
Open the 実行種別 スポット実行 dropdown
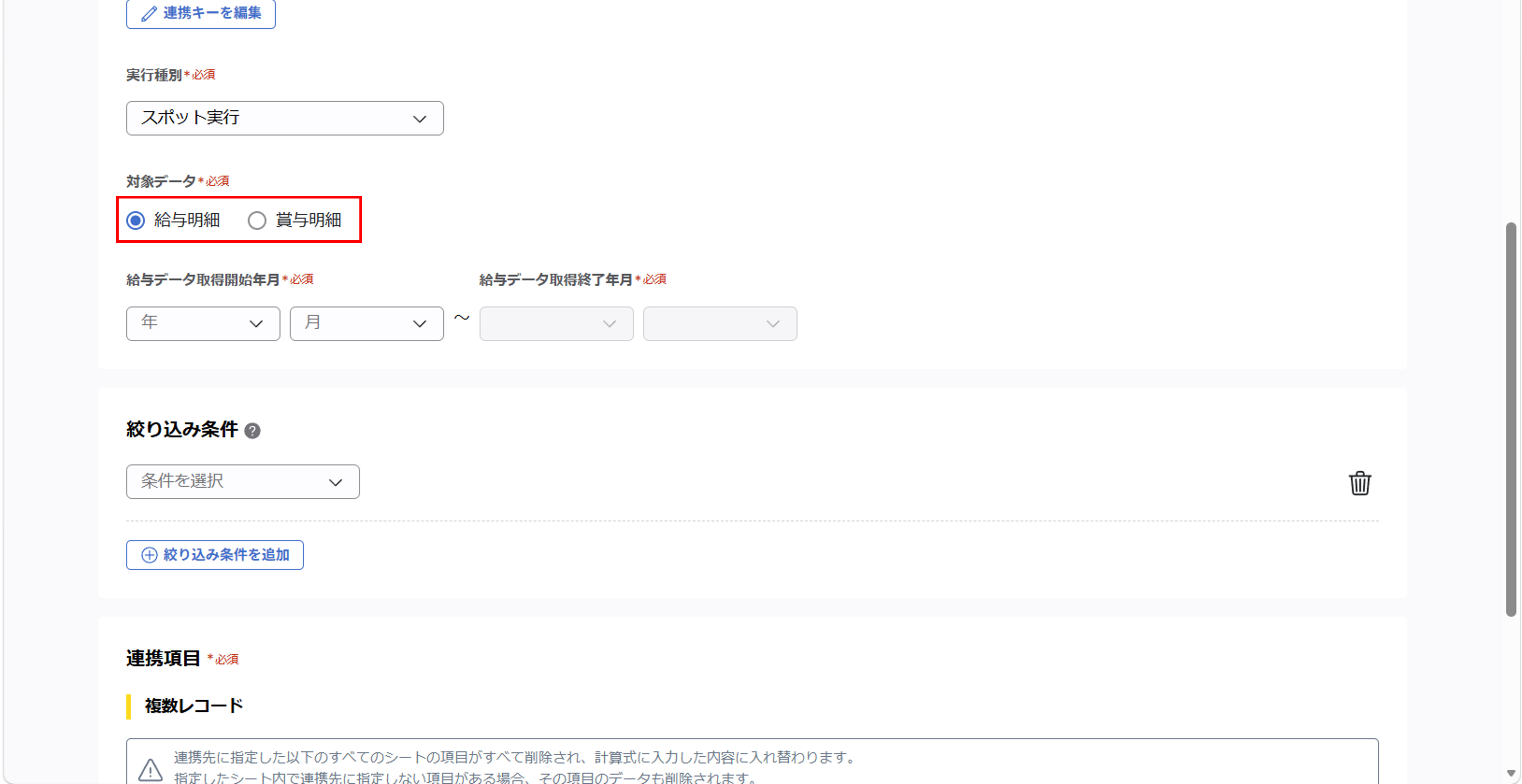click(x=285, y=118)
